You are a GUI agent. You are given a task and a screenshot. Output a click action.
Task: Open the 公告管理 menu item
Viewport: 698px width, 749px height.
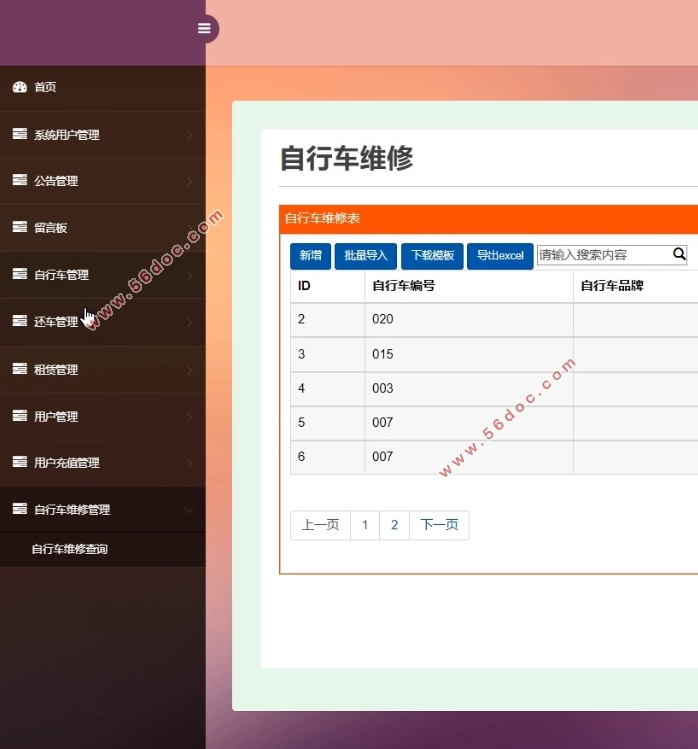tap(103, 182)
